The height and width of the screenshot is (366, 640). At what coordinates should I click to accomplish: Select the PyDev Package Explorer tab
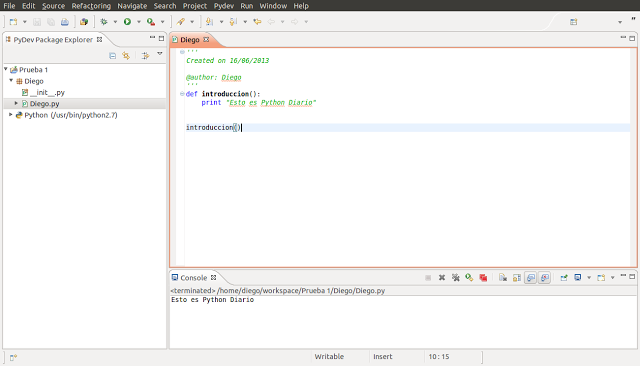point(53,40)
